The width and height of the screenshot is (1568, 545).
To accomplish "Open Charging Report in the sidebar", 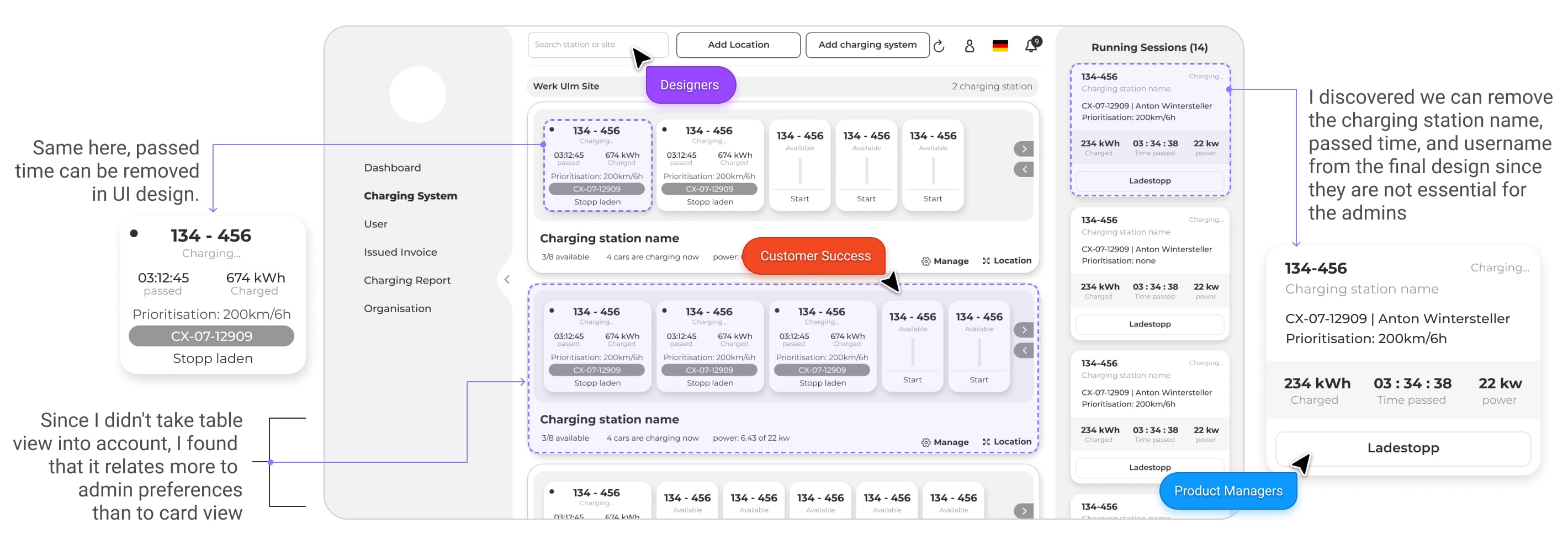I will coord(406,280).
